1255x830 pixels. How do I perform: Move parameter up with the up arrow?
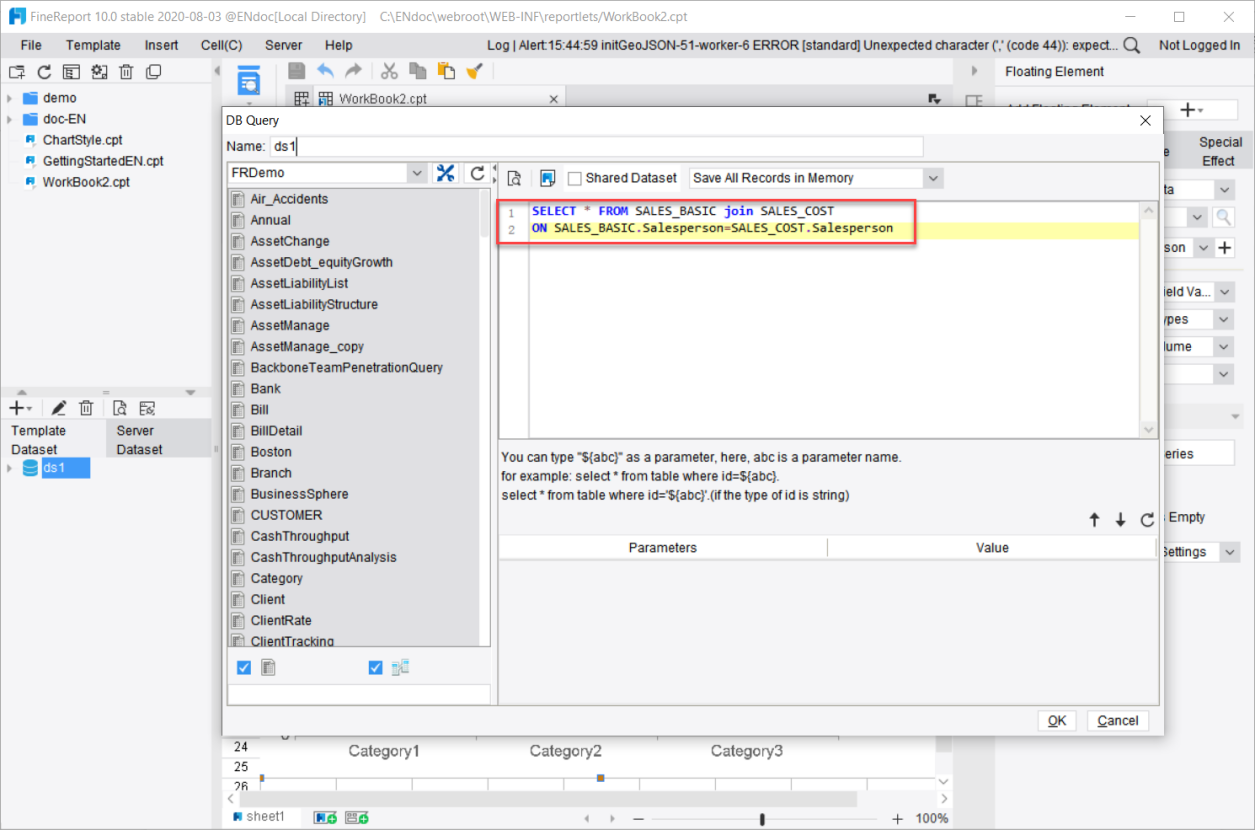(x=1094, y=520)
